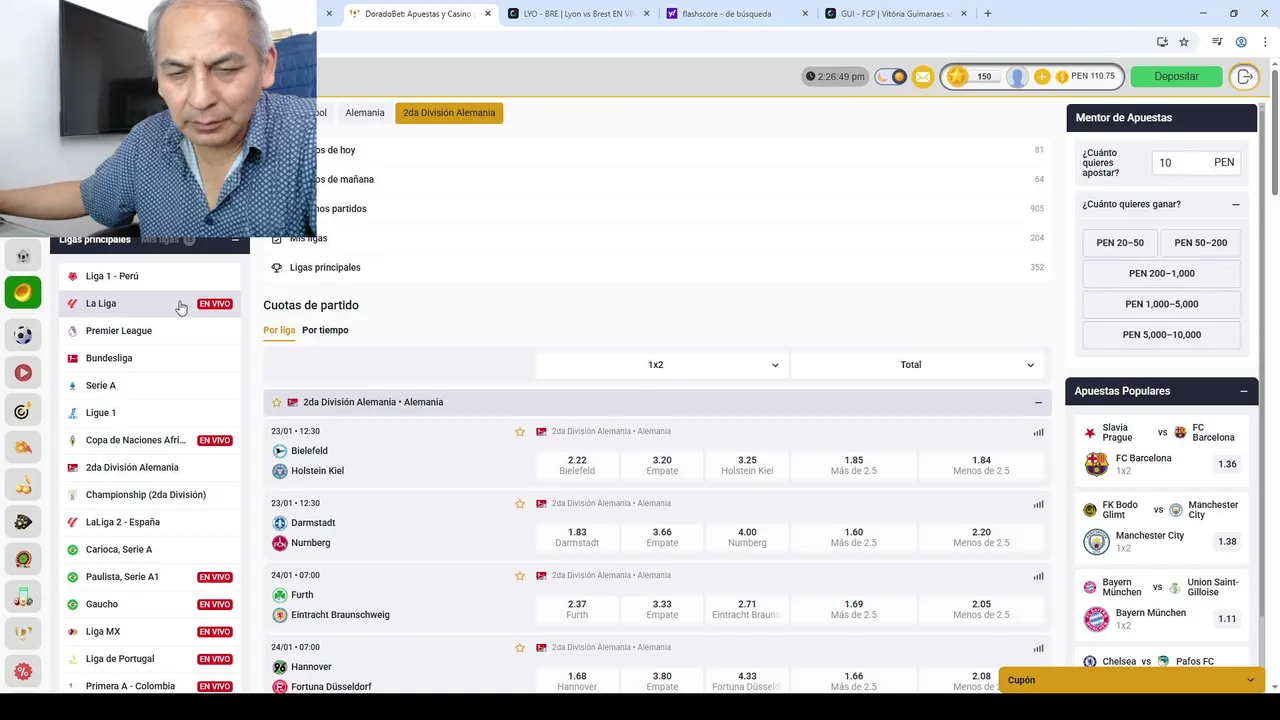Favorite the Furth vs Eintracht Braunschweig match
The image size is (1280, 720).
pyautogui.click(x=520, y=576)
